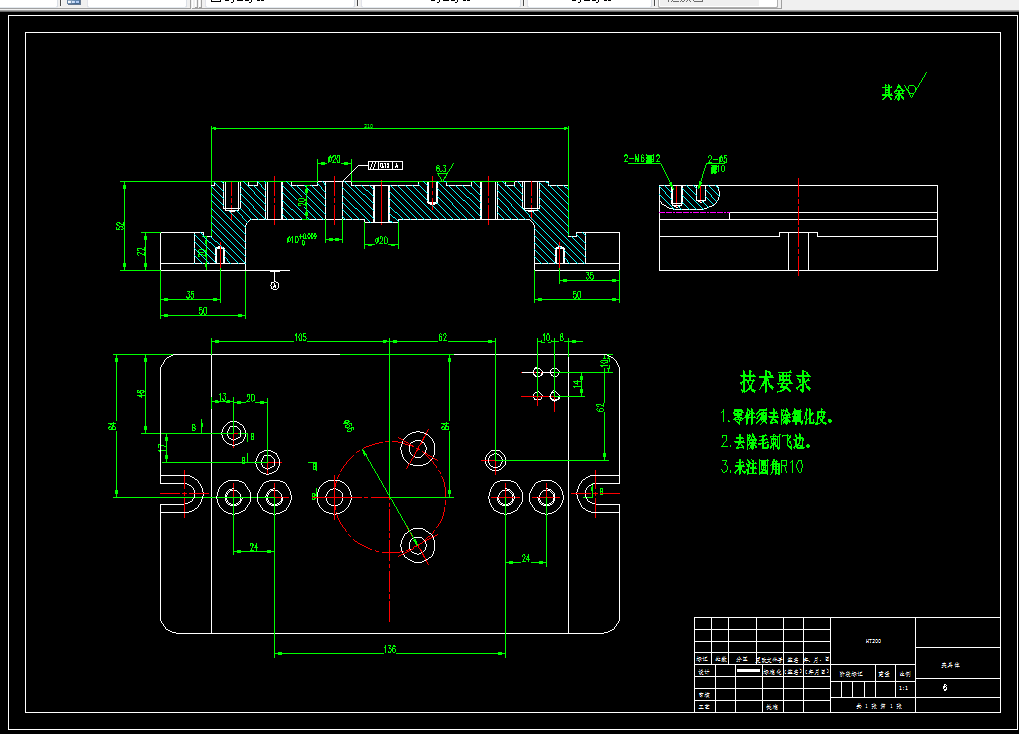Click the 210 overall length dimension text

tap(368, 126)
